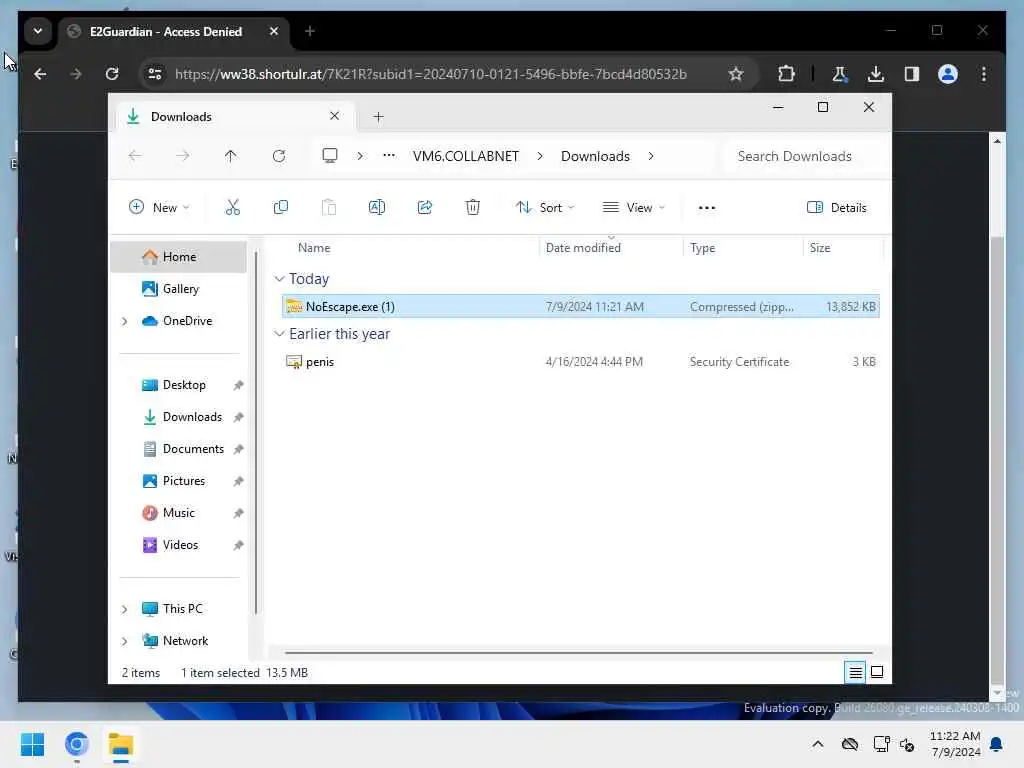Image resolution: width=1024 pixels, height=768 pixels.
Task: Open Pictures quick access folder
Action: 179,481
